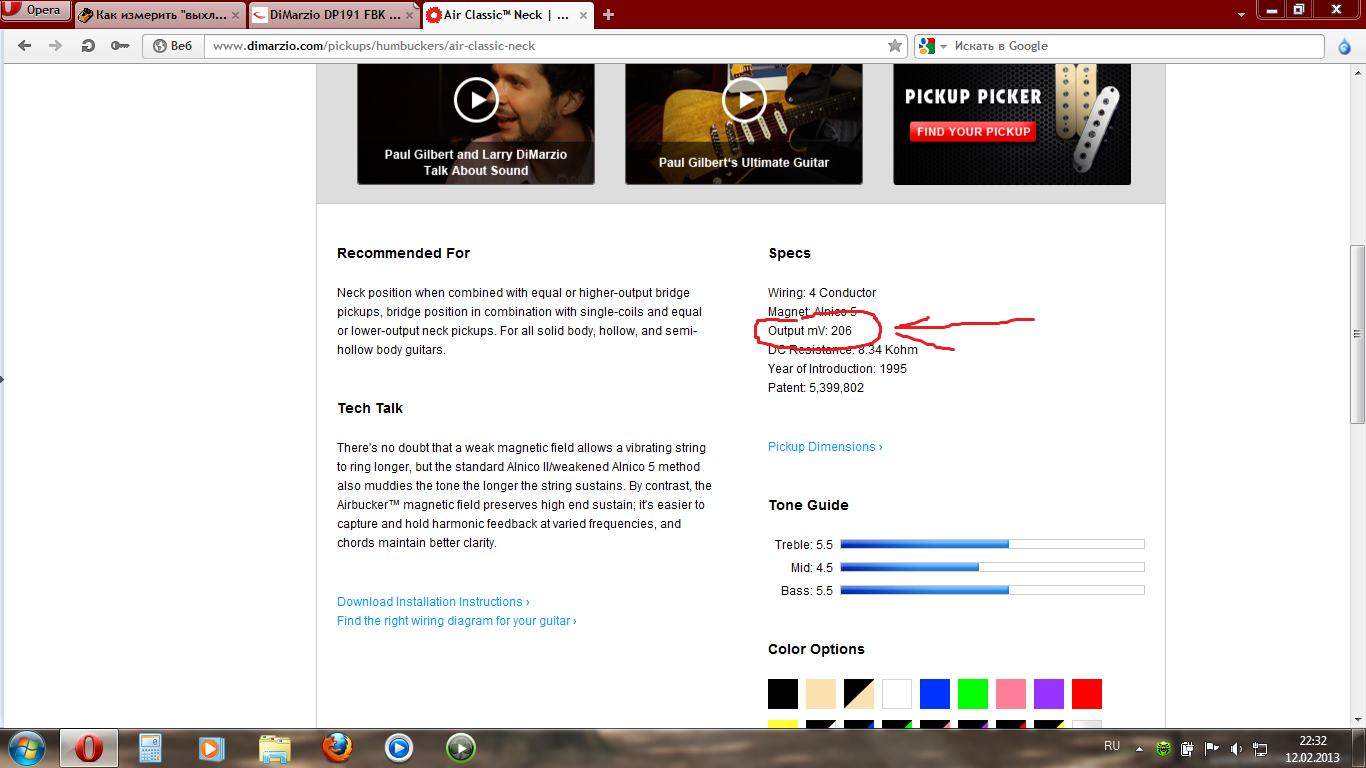
Task: Click the Treble 5.5 tone bar
Action: (992, 544)
